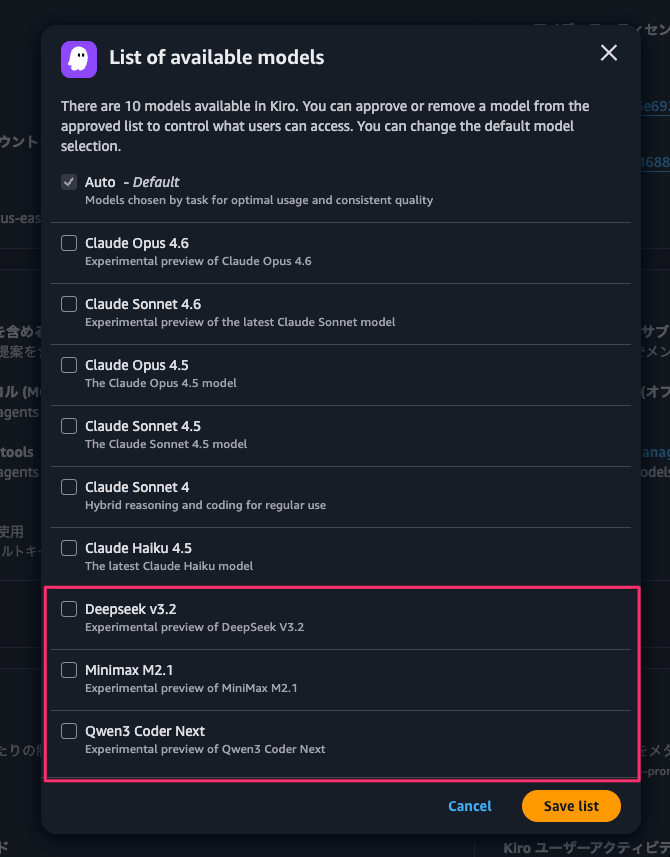The width and height of the screenshot is (670, 857).
Task: Click the Kiro ghost logo icon
Action: click(79, 59)
